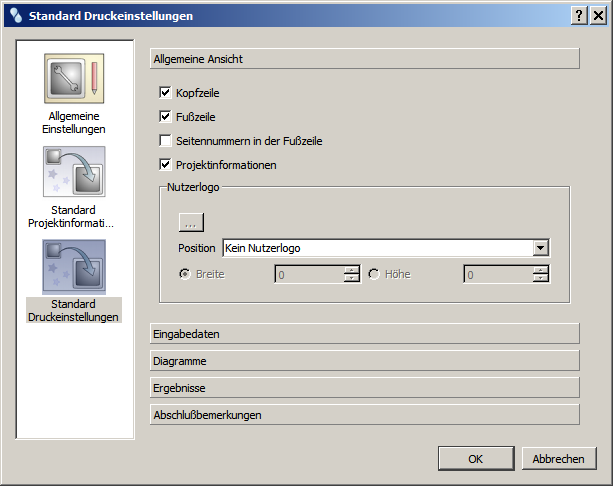Decrease the Höhe value with the down arrow
The image size is (613, 486).
pos(541,278)
